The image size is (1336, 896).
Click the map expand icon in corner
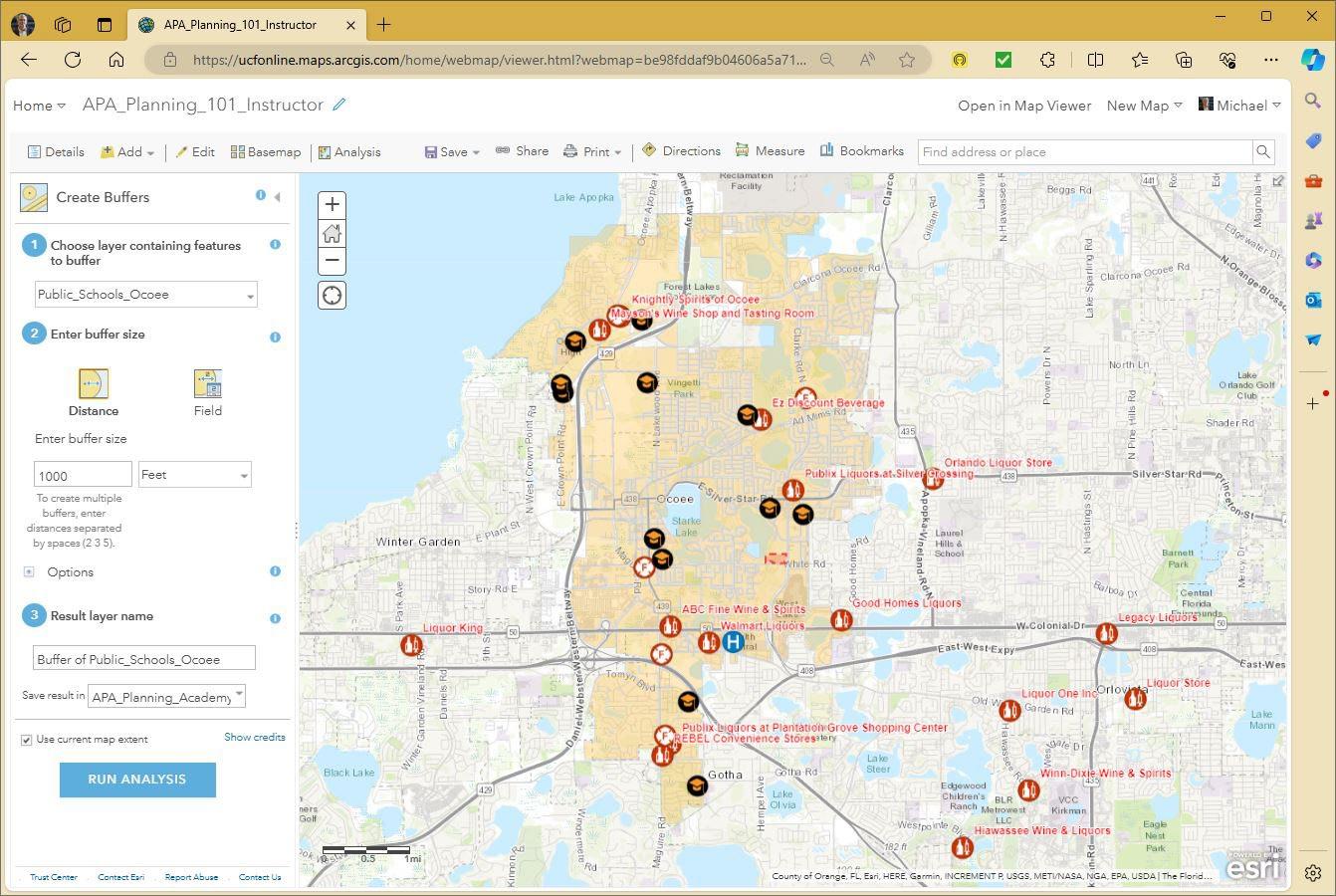[x=1278, y=181]
